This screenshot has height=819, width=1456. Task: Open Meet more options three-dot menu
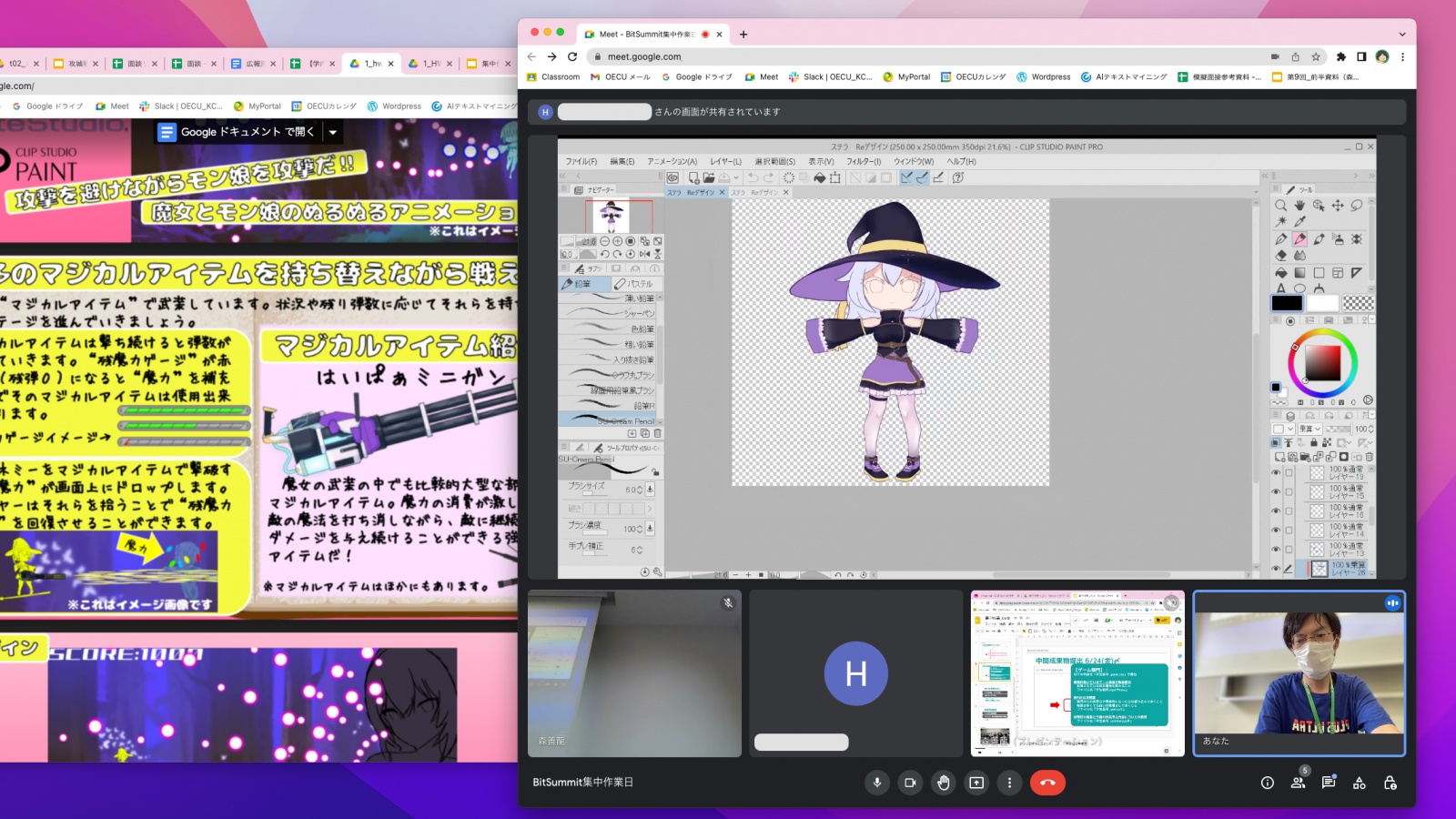click(x=1009, y=783)
